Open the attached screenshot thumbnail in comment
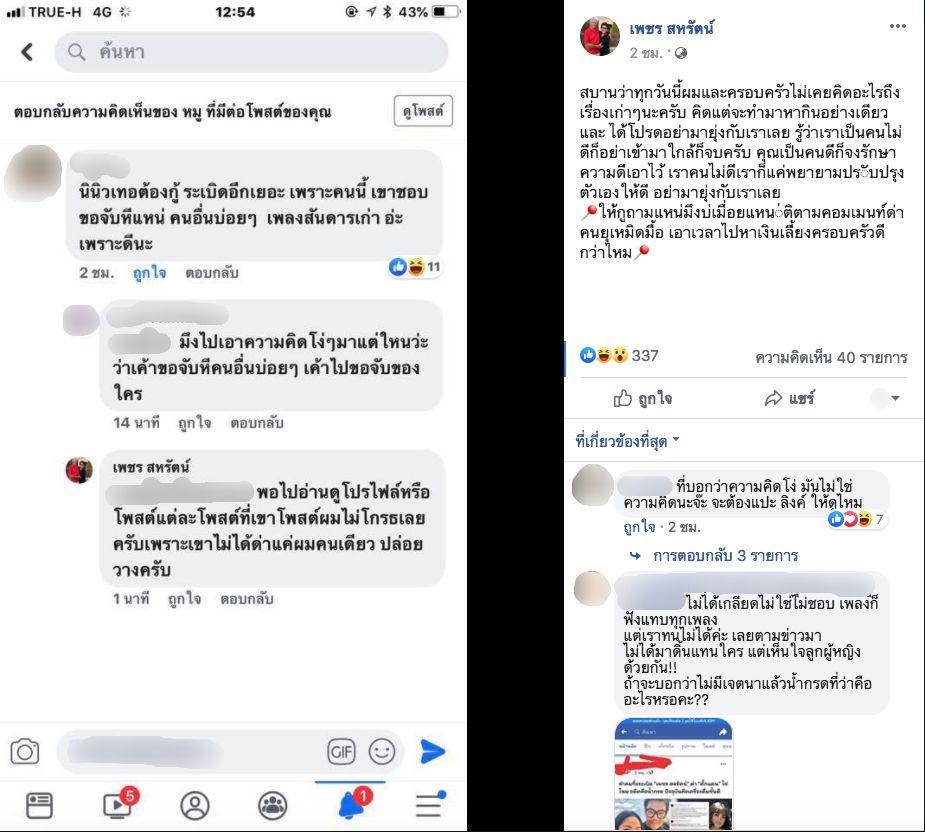Image resolution: width=925 pixels, height=832 pixels. (x=673, y=774)
